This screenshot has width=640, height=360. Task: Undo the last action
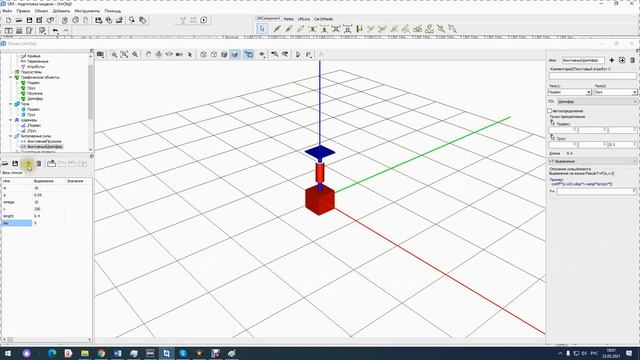click(x=56, y=31)
